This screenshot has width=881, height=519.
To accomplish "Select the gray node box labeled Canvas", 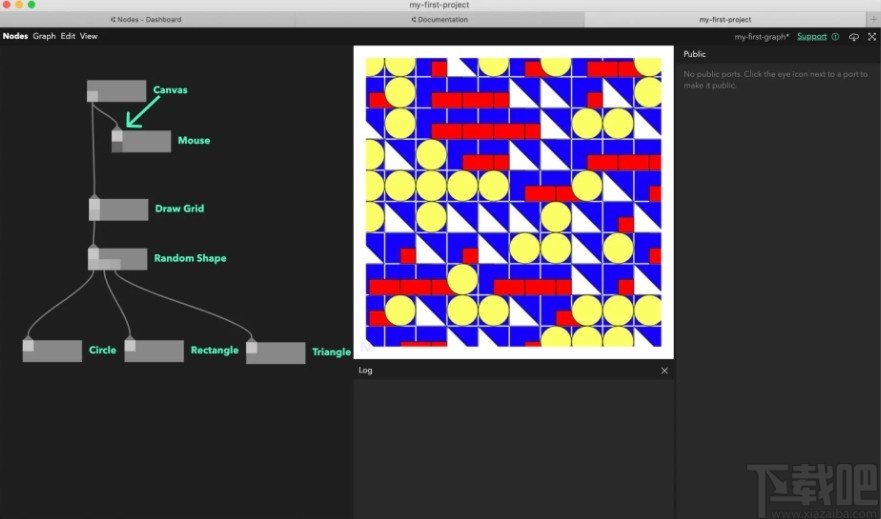I will point(116,91).
